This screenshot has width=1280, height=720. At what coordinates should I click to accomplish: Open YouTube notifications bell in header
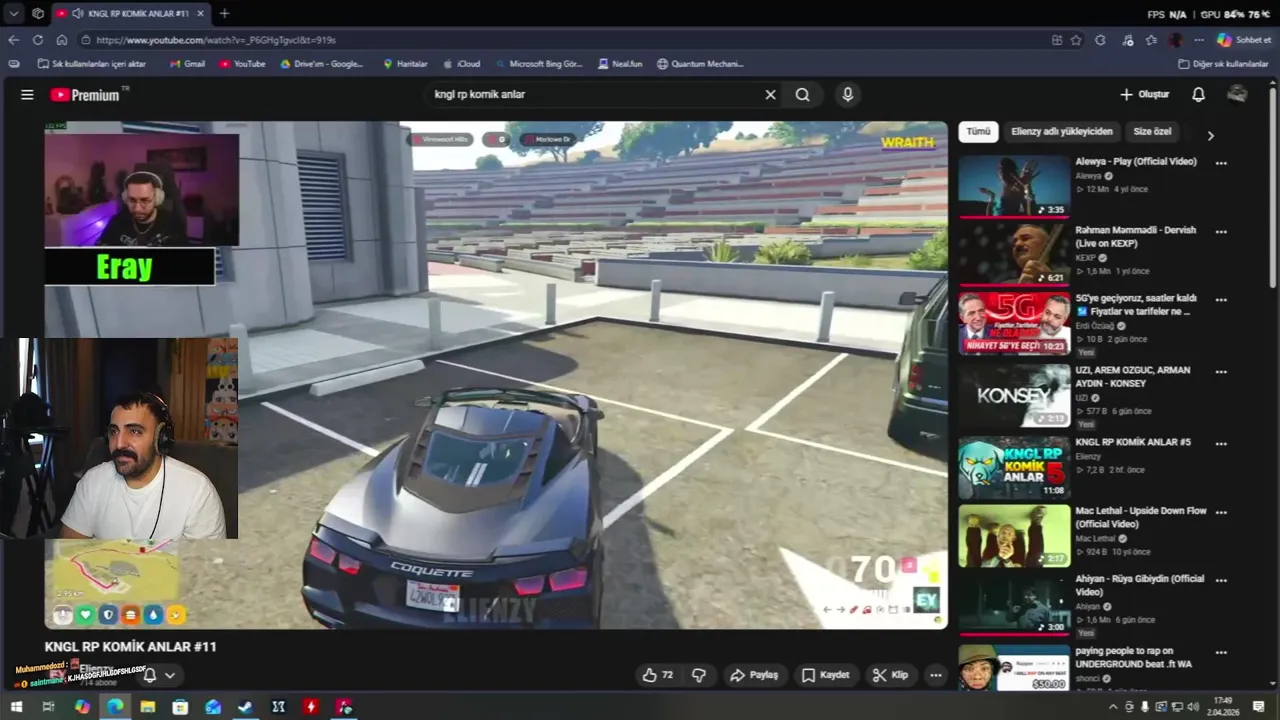pos(1198,95)
